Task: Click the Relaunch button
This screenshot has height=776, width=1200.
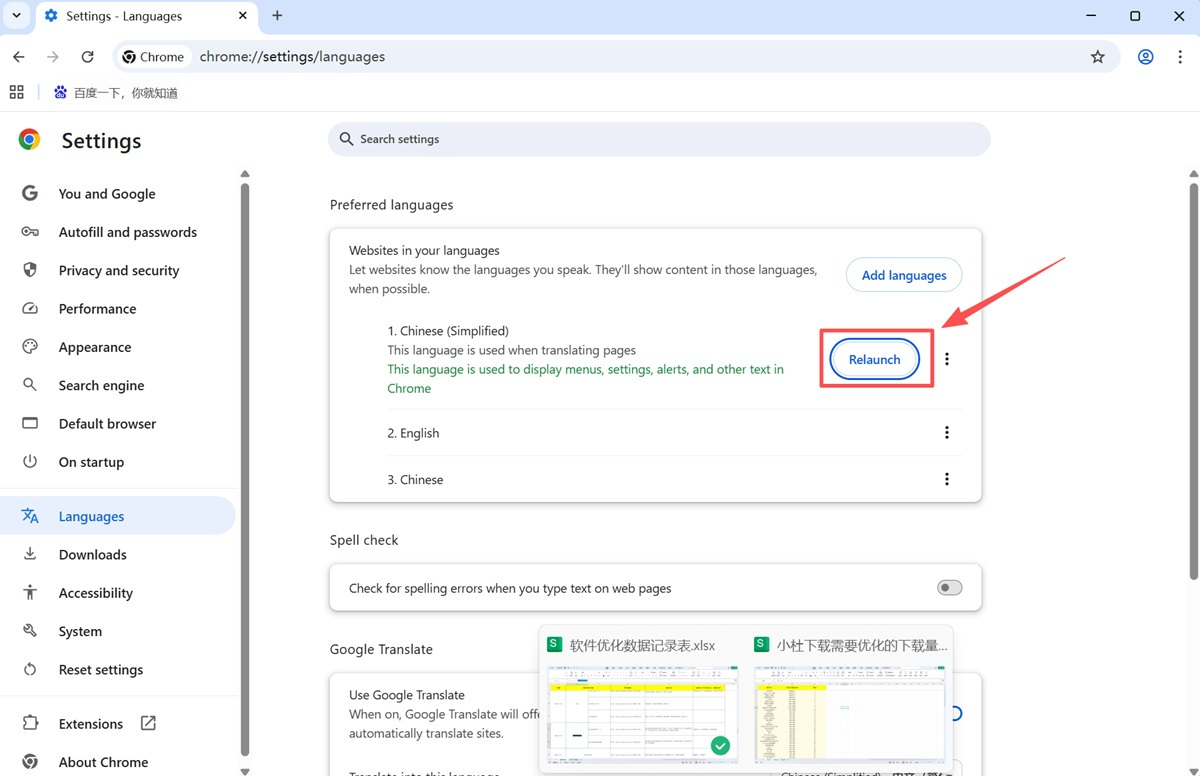Action: click(874, 360)
